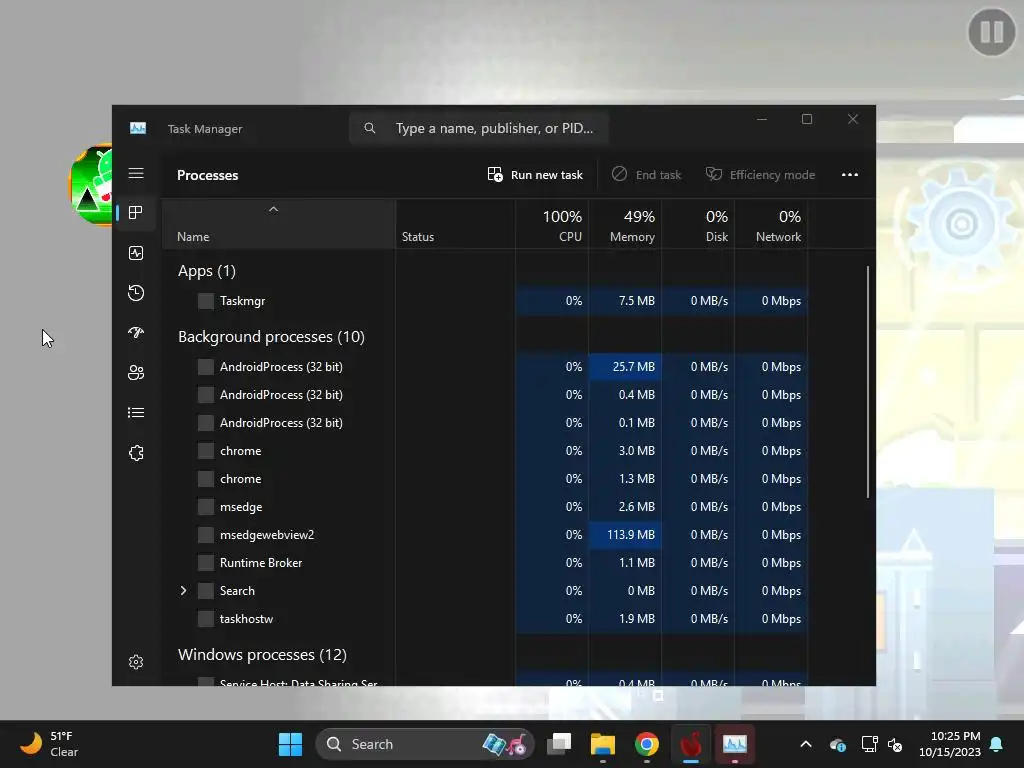Open Performance page from sidebar icon
This screenshot has width=1024, height=768.
pos(136,253)
